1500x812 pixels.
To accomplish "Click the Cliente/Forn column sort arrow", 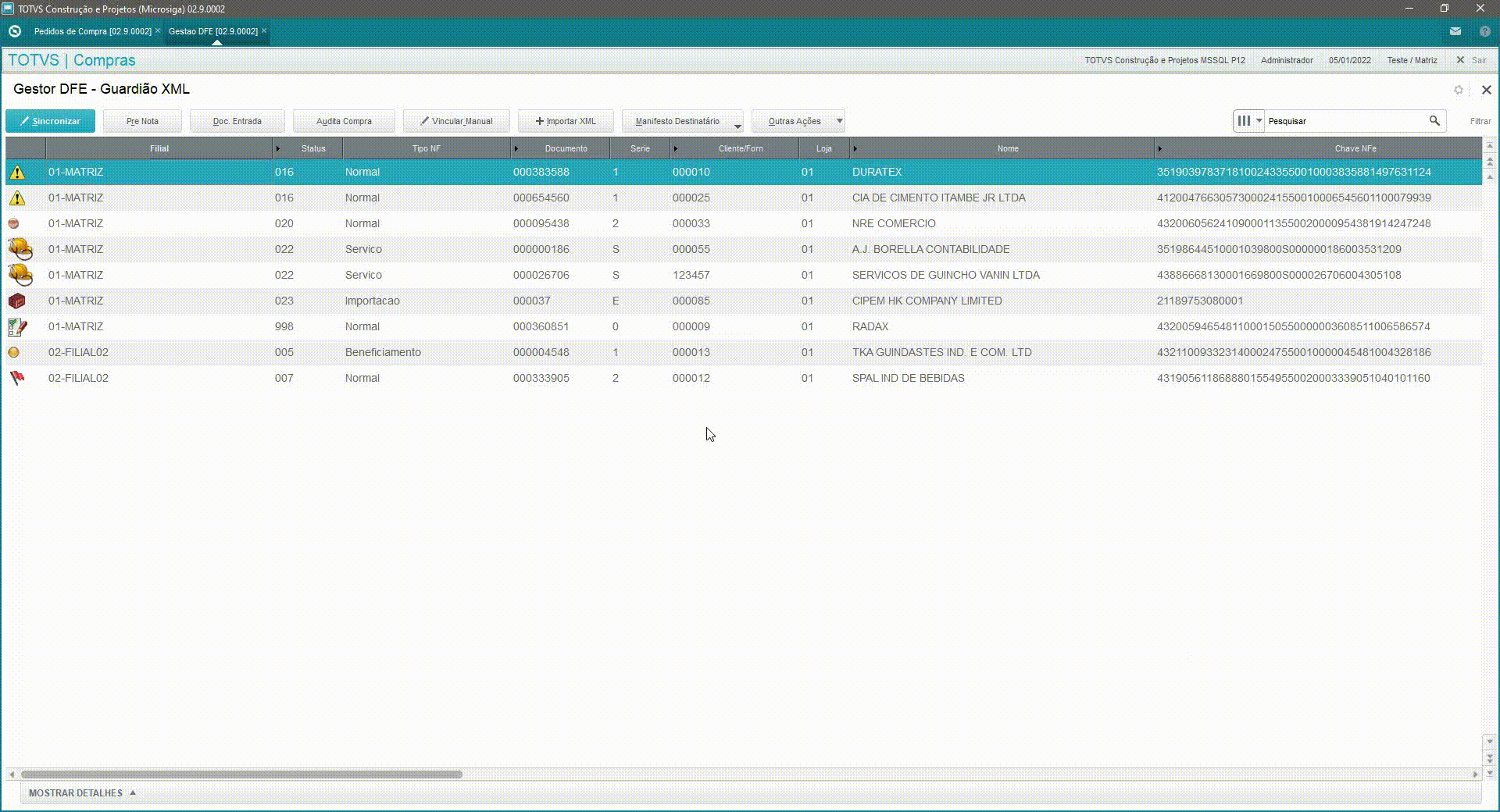I will 675,148.
